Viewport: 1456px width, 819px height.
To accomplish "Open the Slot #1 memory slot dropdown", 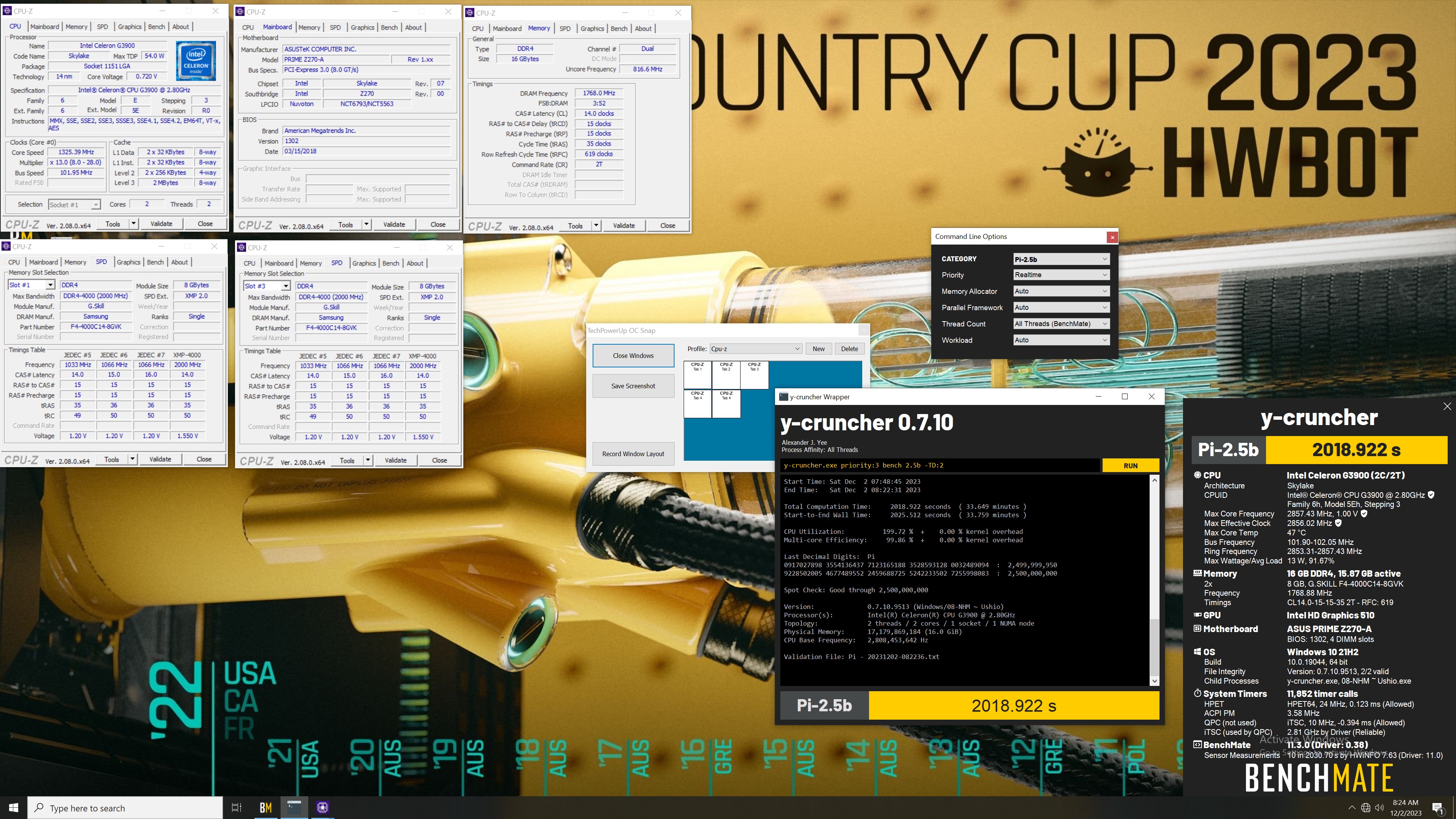I will [31, 286].
